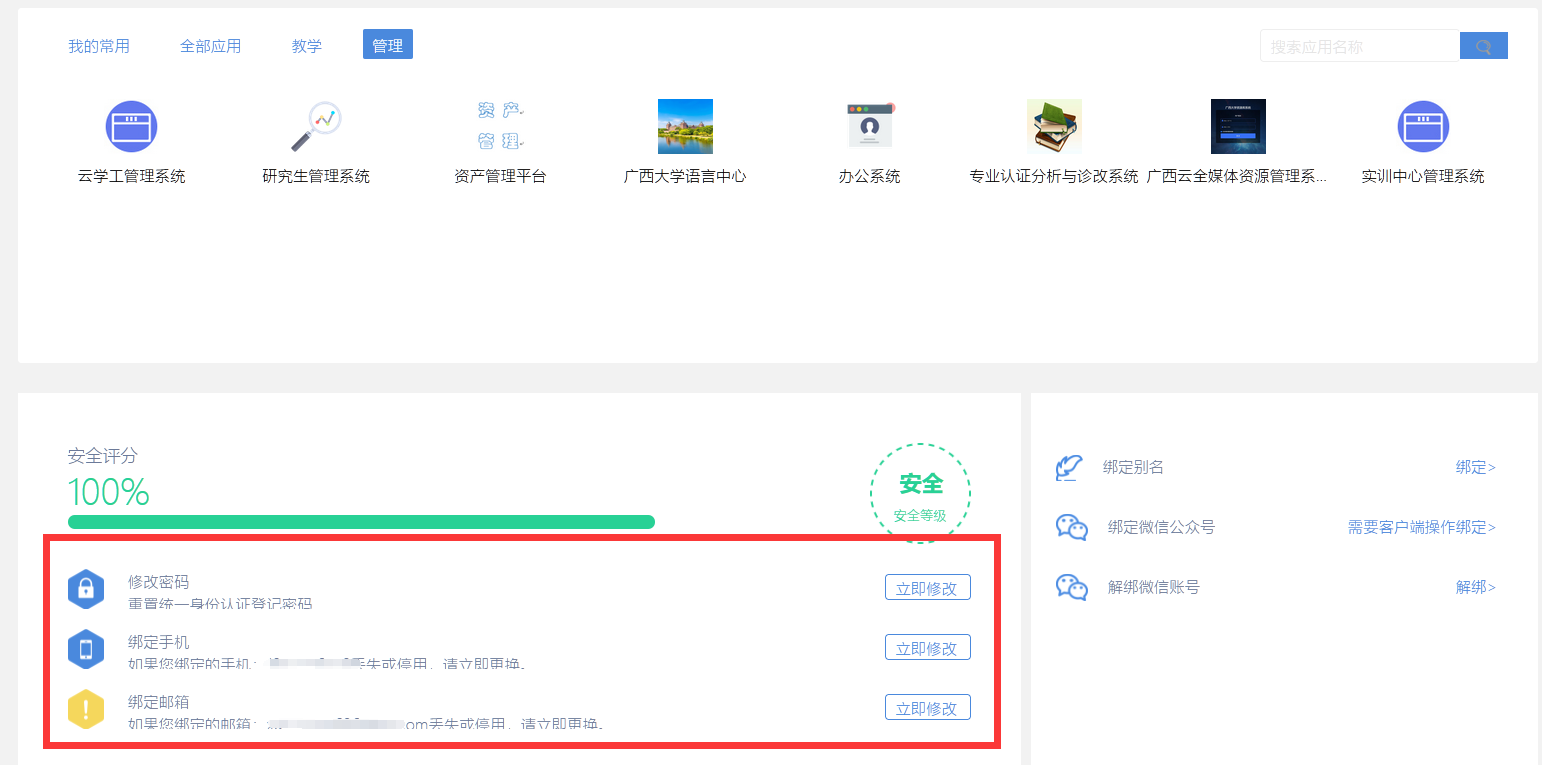The image size is (1542, 765).
Task: Select the 教学 tab
Action: (307, 46)
